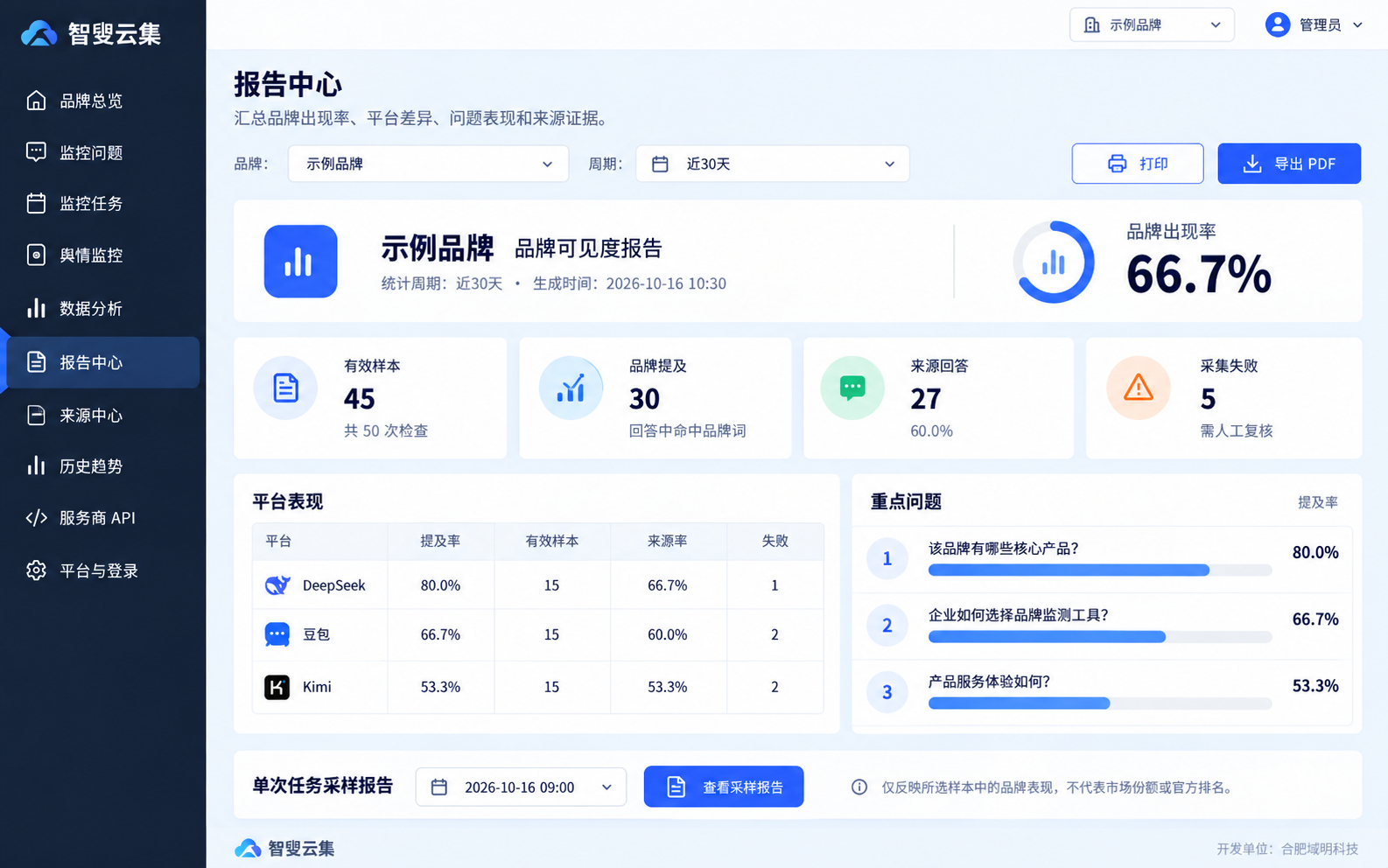
Task: Open 平台与登录 settings in sidebar
Action: 103,570
